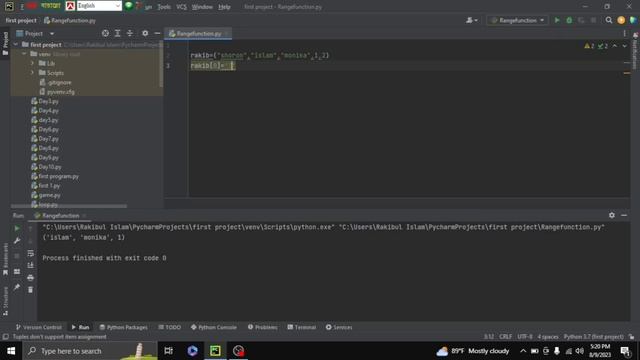
Task: Collapse the venv folder node
Action: click(x=24, y=54)
